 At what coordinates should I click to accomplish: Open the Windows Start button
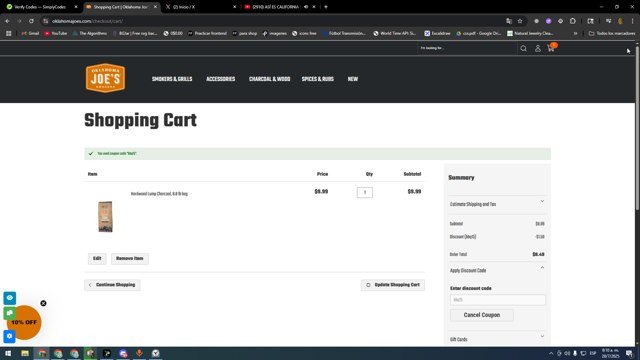[8, 353]
